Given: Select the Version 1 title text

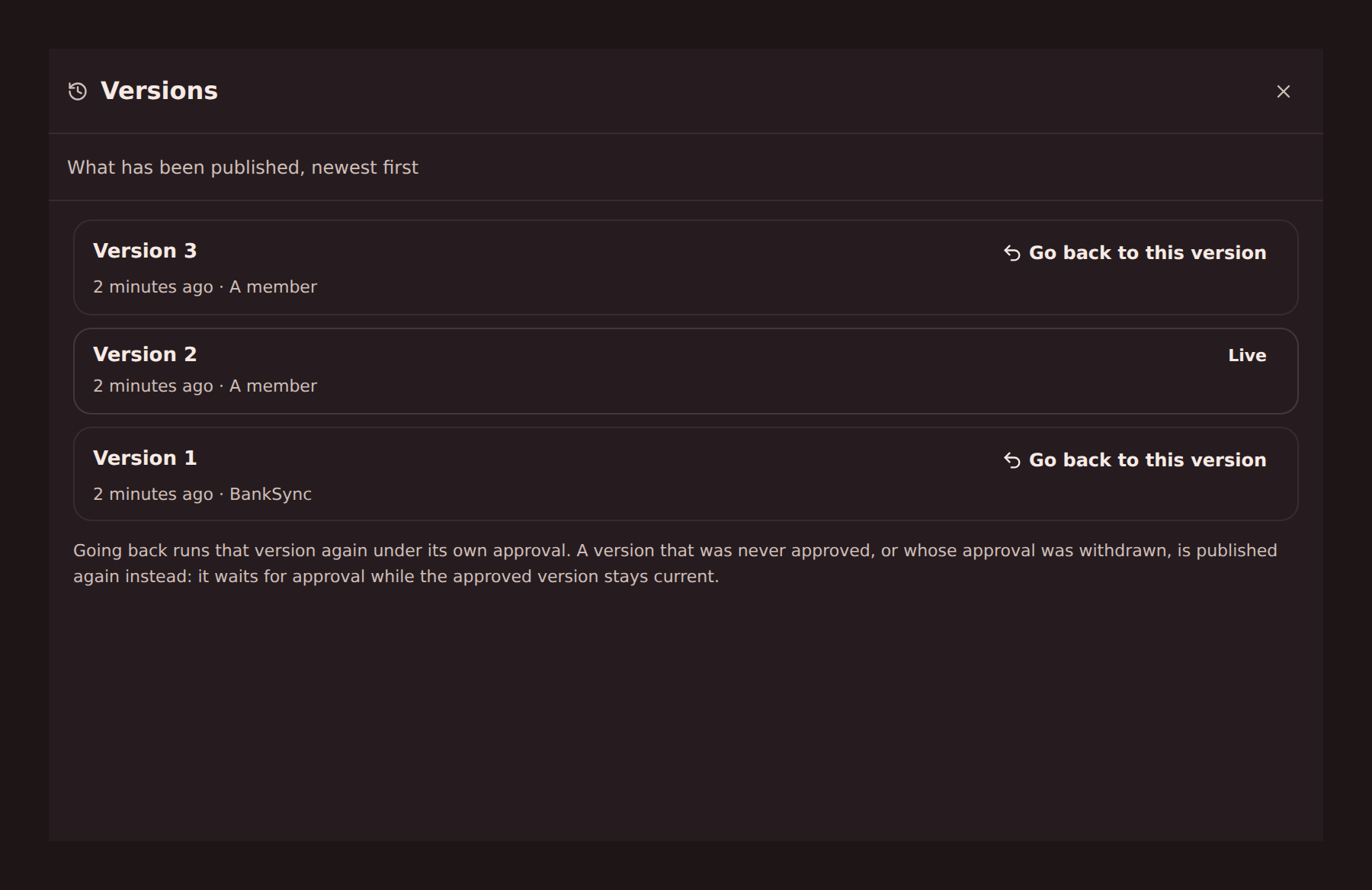Looking at the screenshot, I should point(145,458).
